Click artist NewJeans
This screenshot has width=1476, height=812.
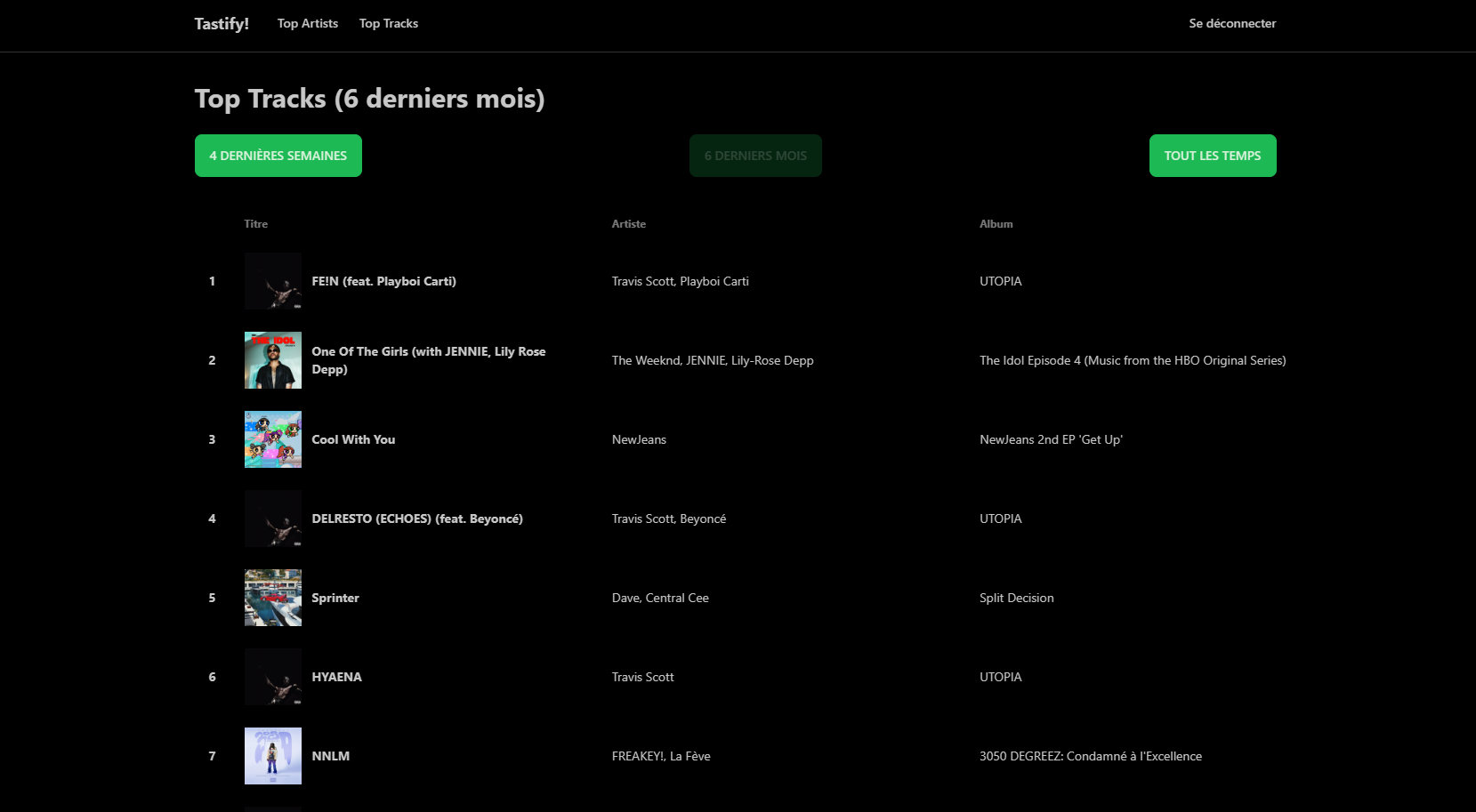coord(639,439)
